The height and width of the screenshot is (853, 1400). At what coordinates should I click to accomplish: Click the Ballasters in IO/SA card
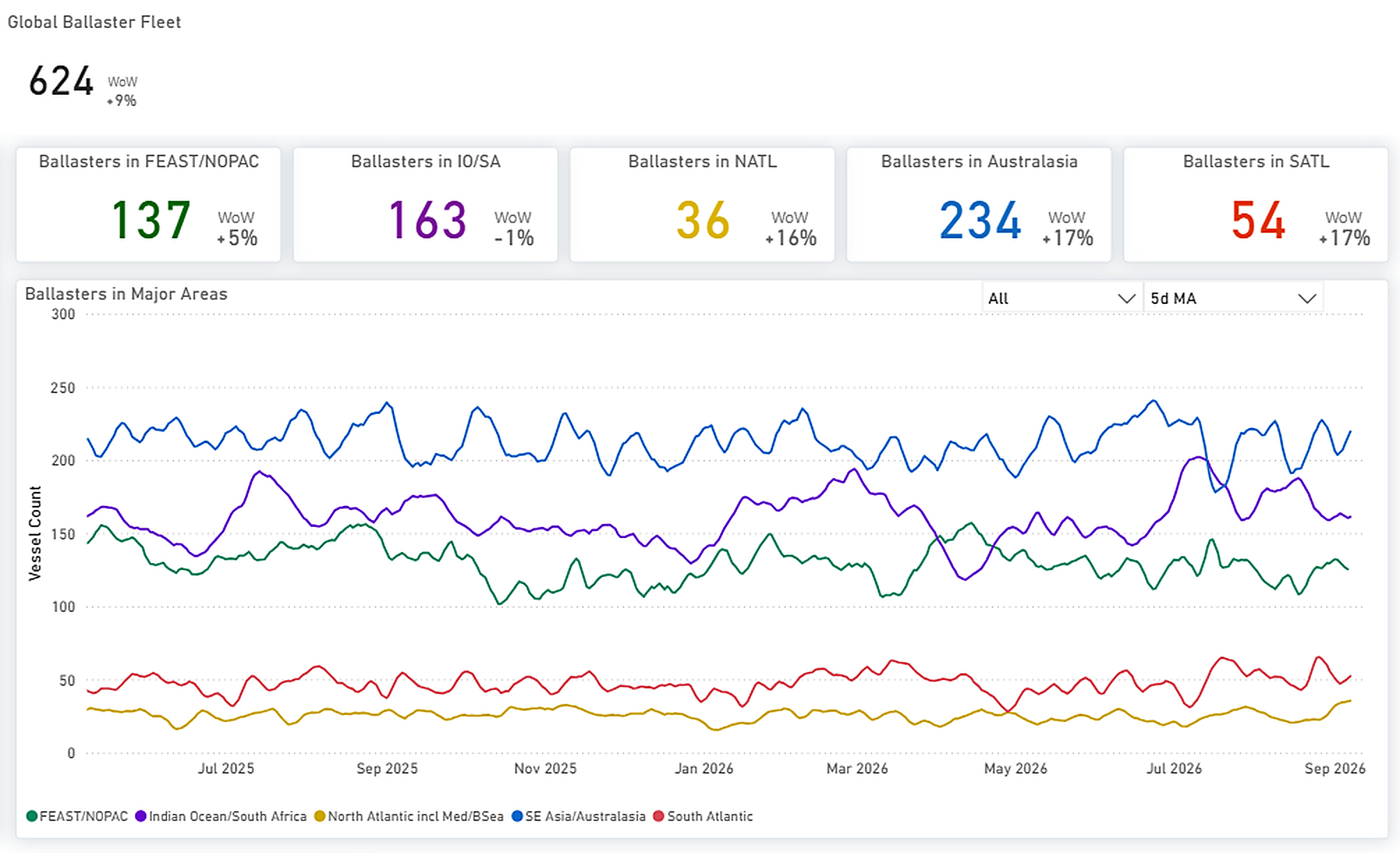(426, 204)
